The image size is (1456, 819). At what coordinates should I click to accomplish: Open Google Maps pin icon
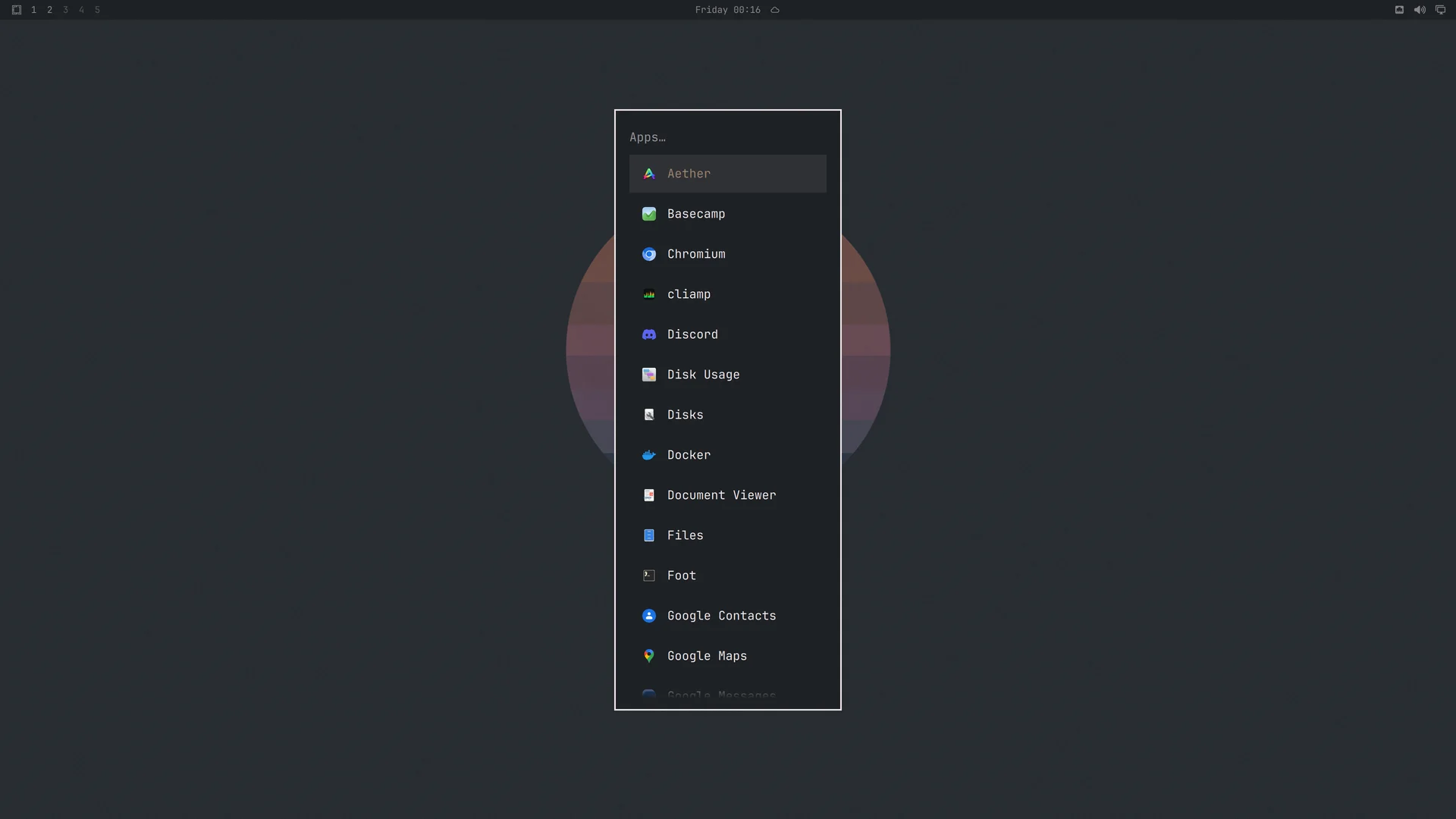pyautogui.click(x=649, y=656)
